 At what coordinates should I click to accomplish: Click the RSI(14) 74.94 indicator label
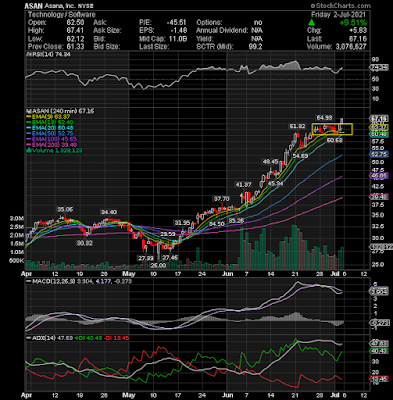pos(49,55)
